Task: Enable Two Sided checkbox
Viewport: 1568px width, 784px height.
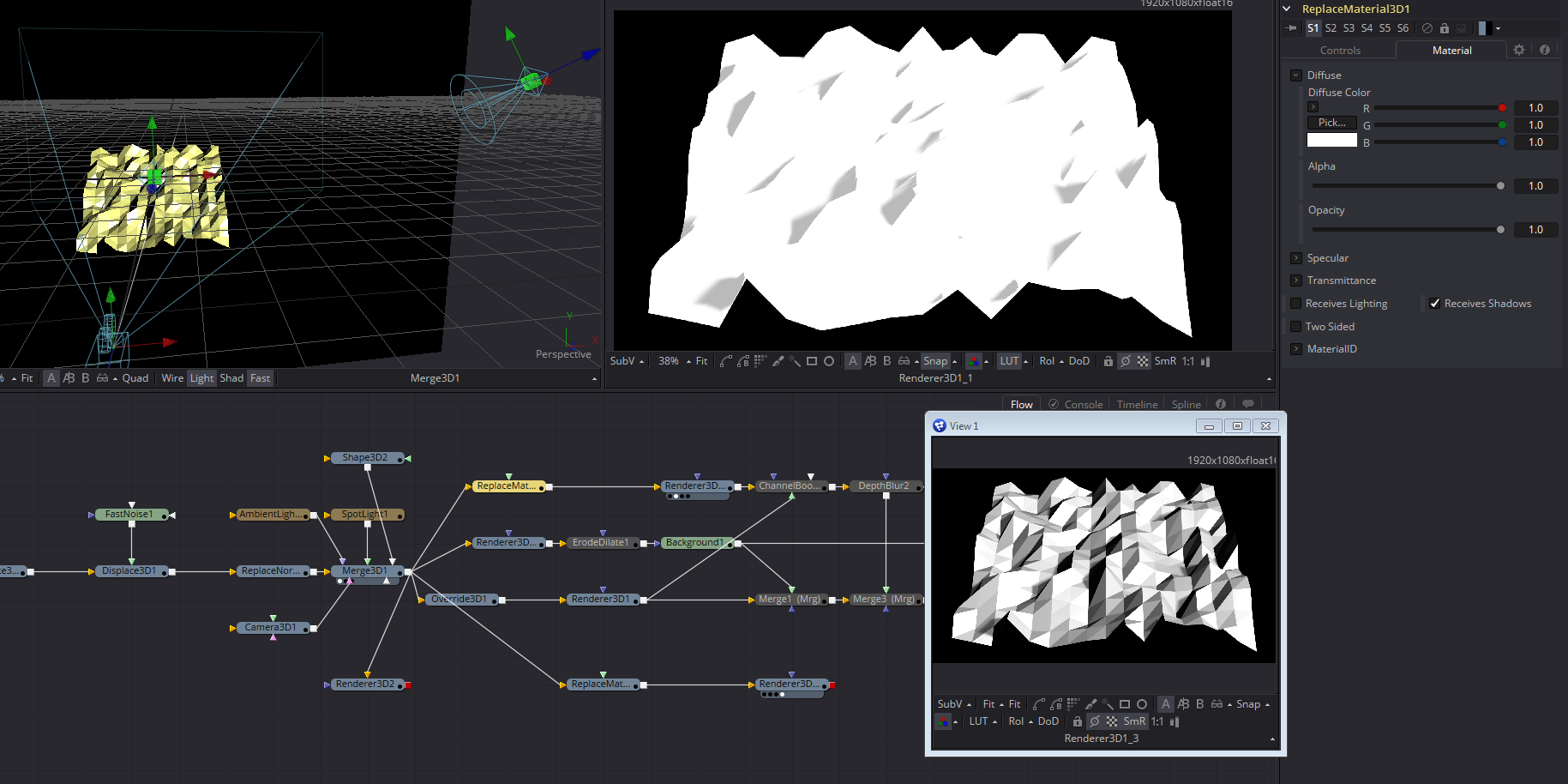Action: pos(1296,327)
